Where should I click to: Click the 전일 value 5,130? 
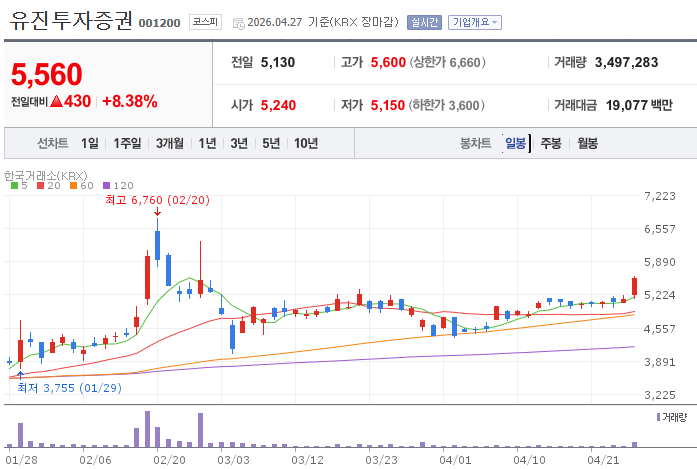278,63
